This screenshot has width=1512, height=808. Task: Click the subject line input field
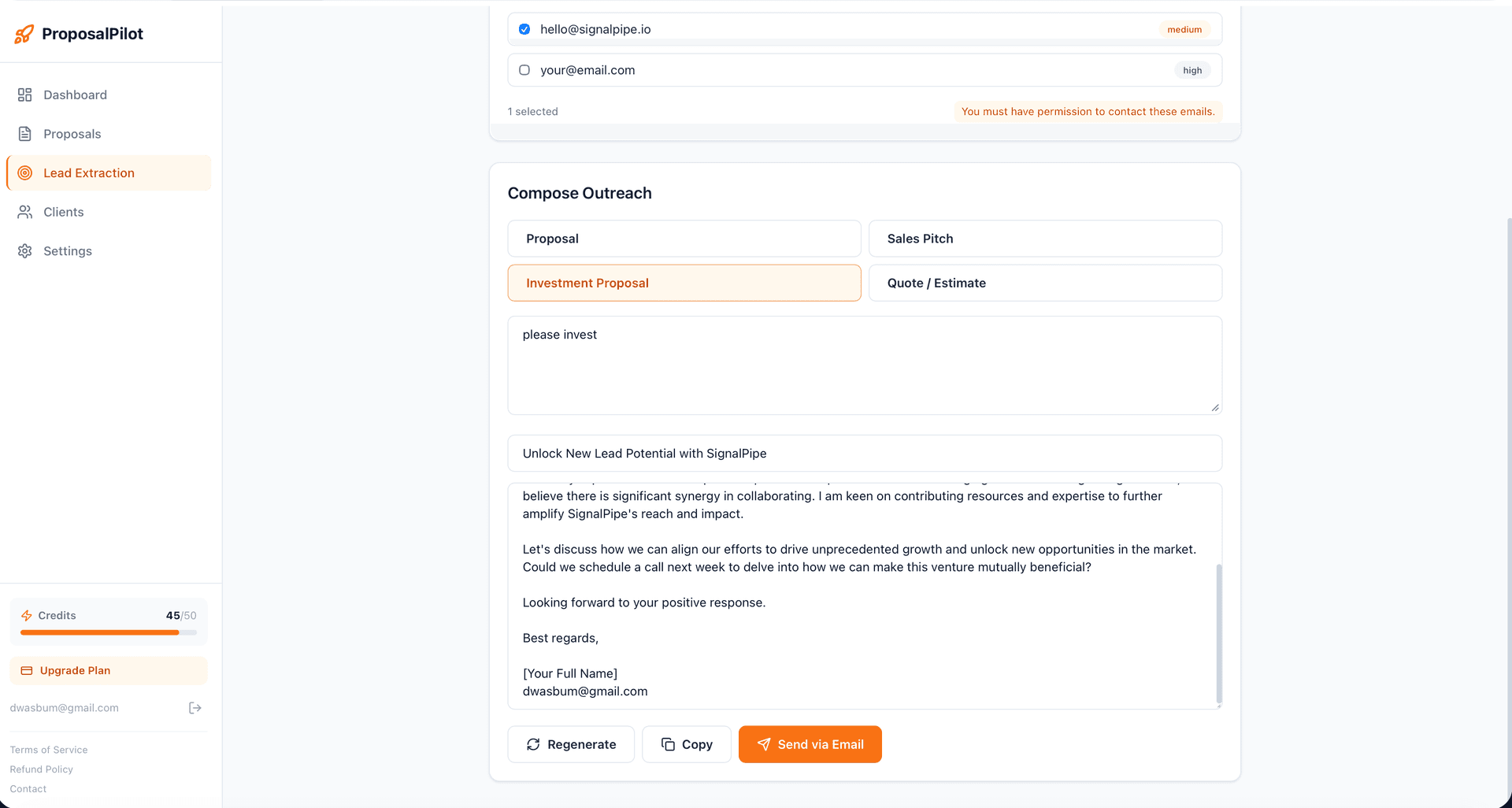pyautogui.click(x=865, y=454)
